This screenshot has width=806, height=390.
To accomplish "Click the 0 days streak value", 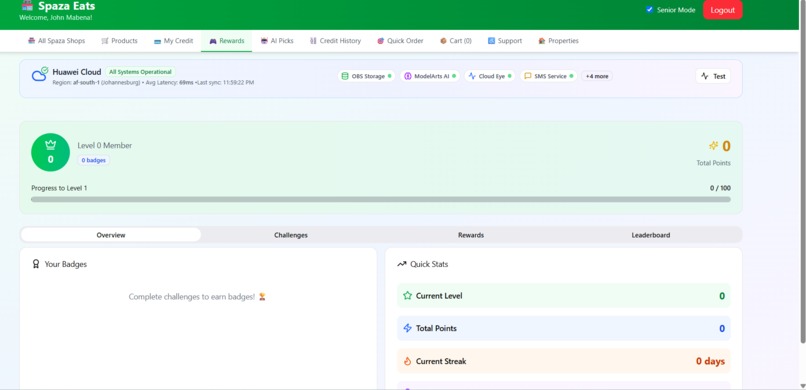I will (710, 361).
